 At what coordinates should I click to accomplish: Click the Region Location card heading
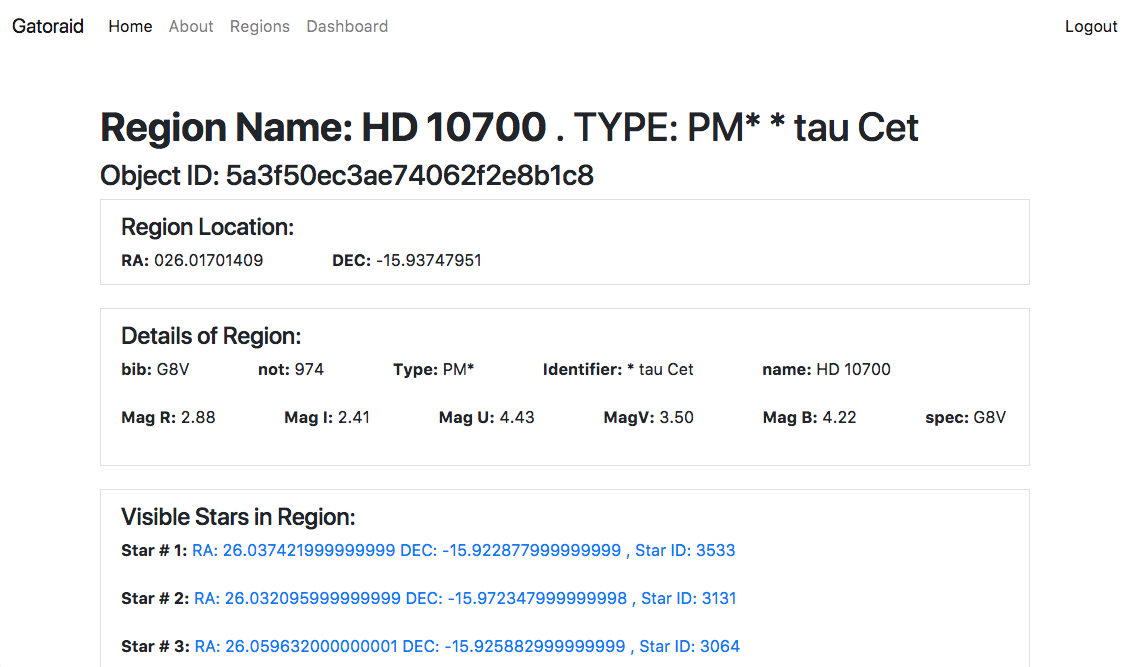coord(207,227)
